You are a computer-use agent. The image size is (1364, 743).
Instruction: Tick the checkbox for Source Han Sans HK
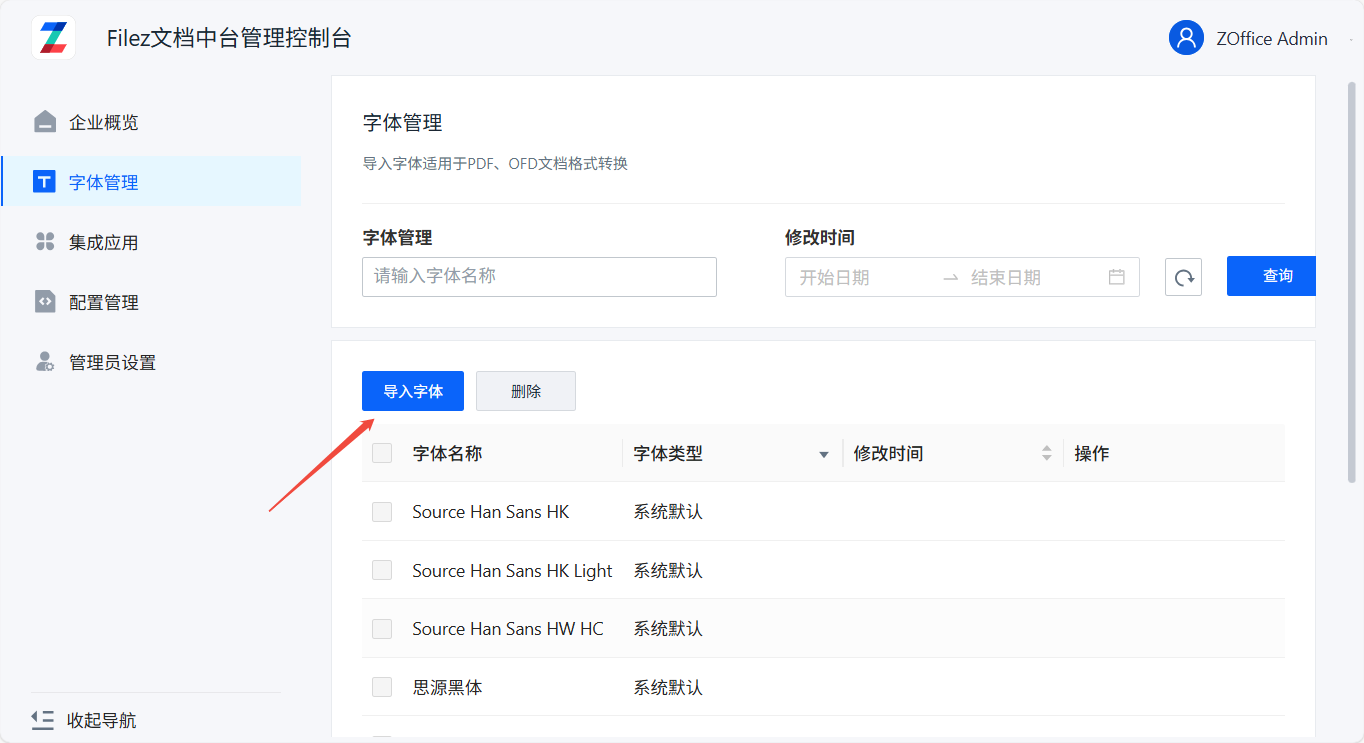click(382, 512)
